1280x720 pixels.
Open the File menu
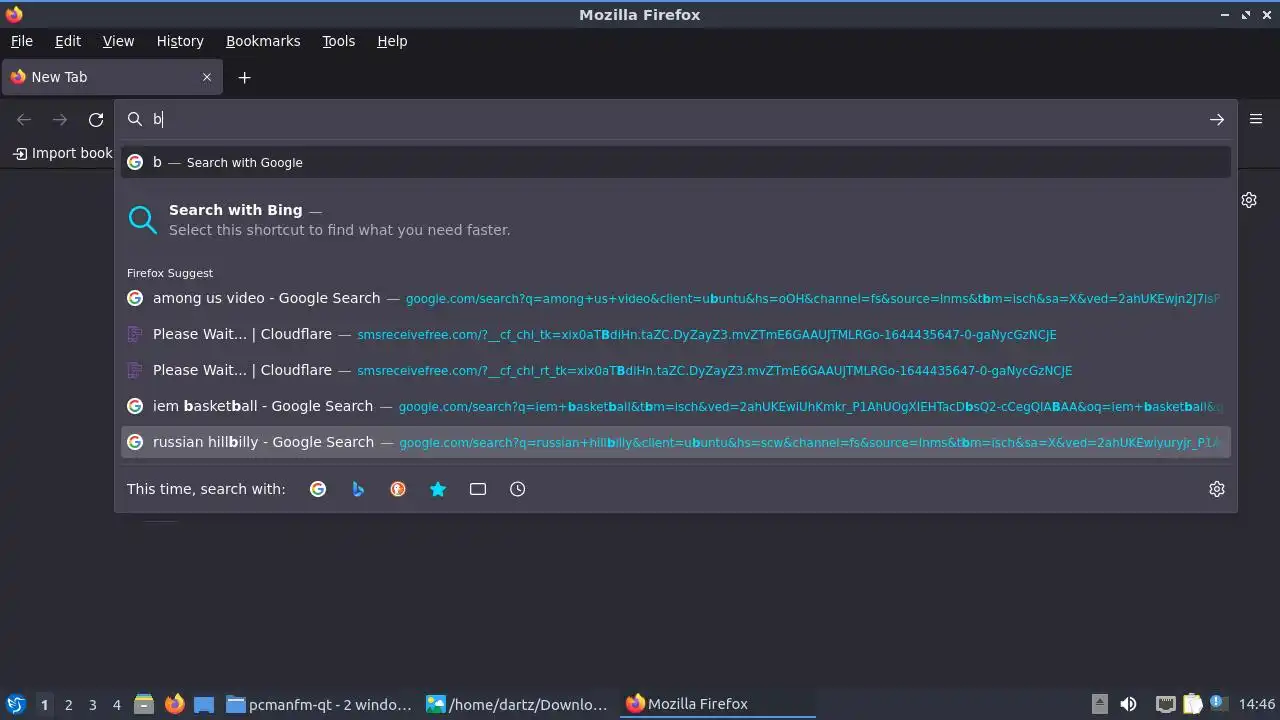click(x=21, y=41)
